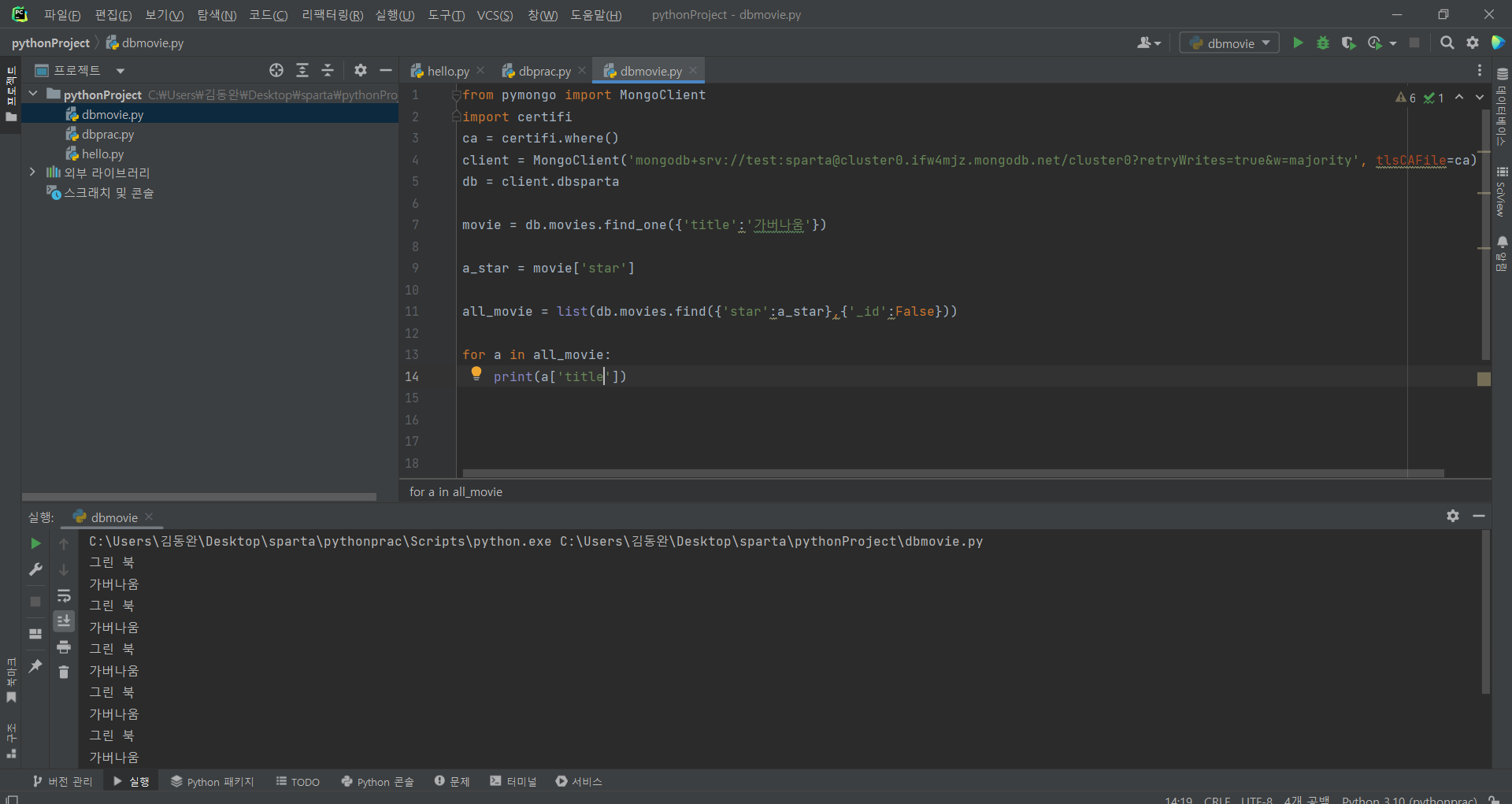Open TODO tool window
The width and height of the screenshot is (1512, 804).
click(298, 781)
